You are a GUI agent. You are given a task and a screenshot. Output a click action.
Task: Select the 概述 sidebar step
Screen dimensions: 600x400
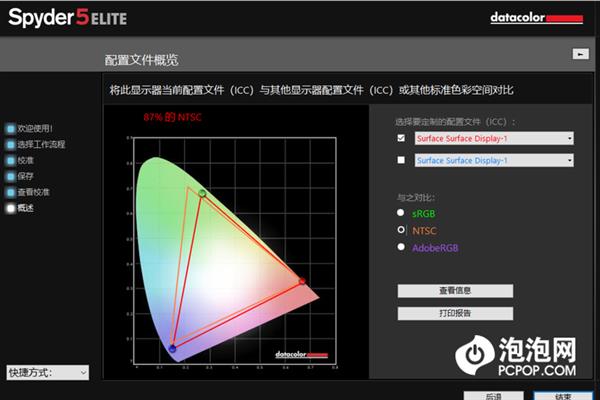(x=25, y=208)
